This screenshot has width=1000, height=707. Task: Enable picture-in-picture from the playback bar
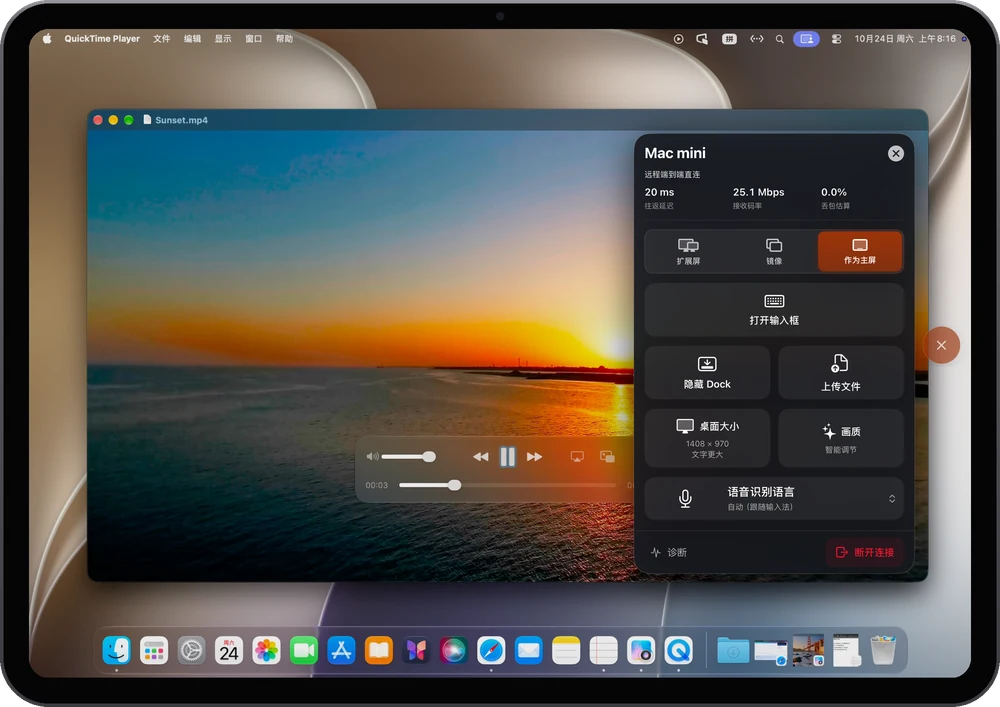(607, 456)
